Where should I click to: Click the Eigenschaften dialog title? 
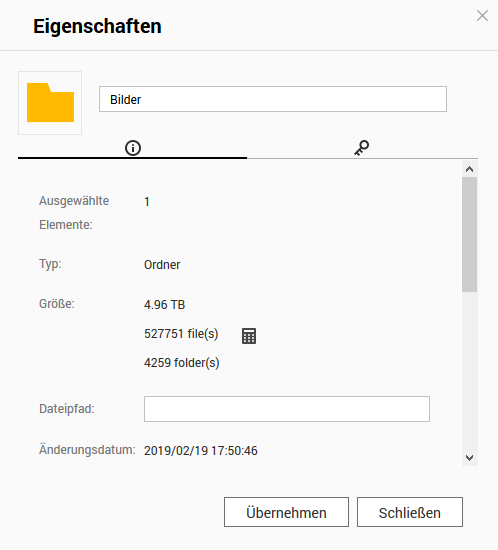click(97, 26)
